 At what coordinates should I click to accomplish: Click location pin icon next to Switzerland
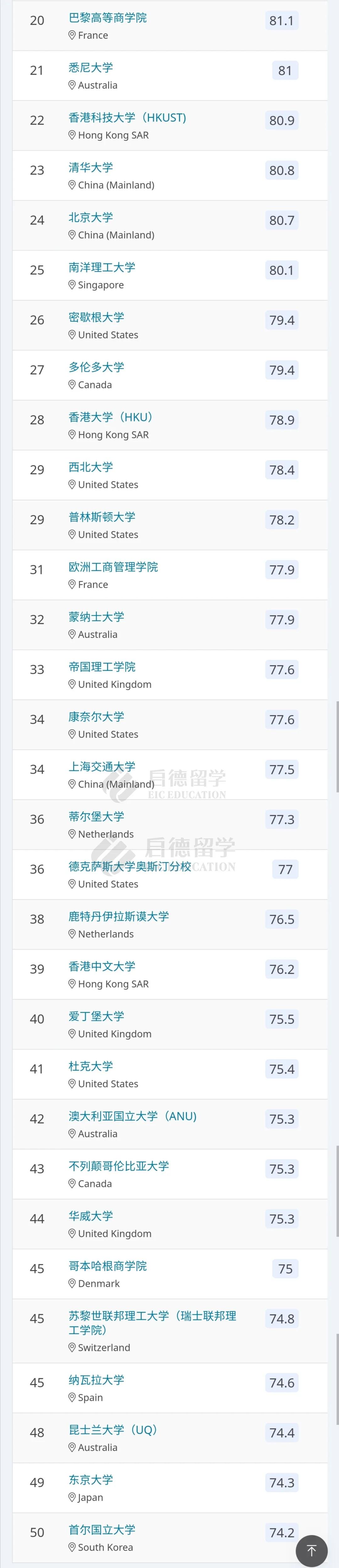click(x=72, y=1348)
